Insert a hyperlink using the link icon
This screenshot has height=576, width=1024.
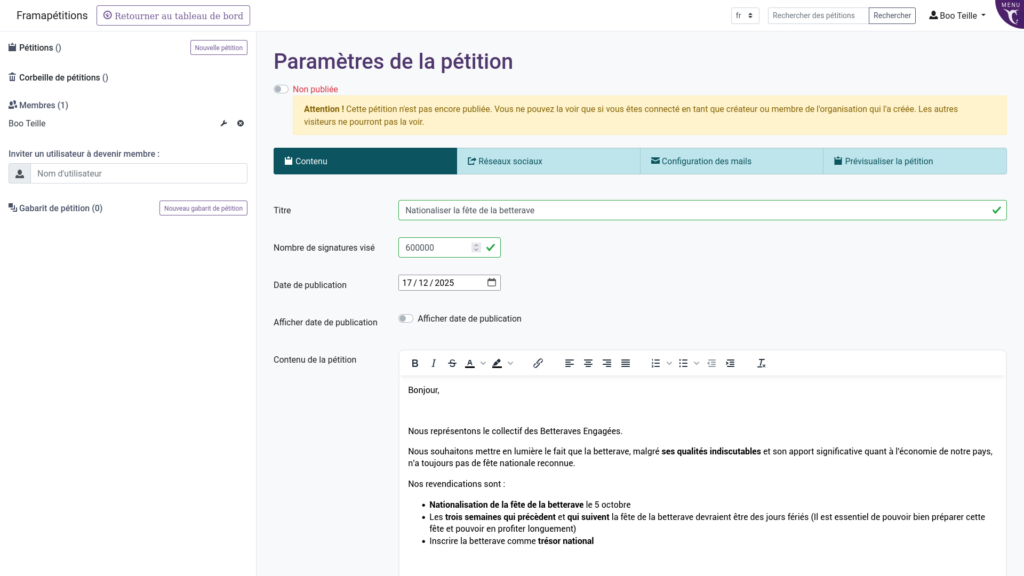click(x=538, y=363)
